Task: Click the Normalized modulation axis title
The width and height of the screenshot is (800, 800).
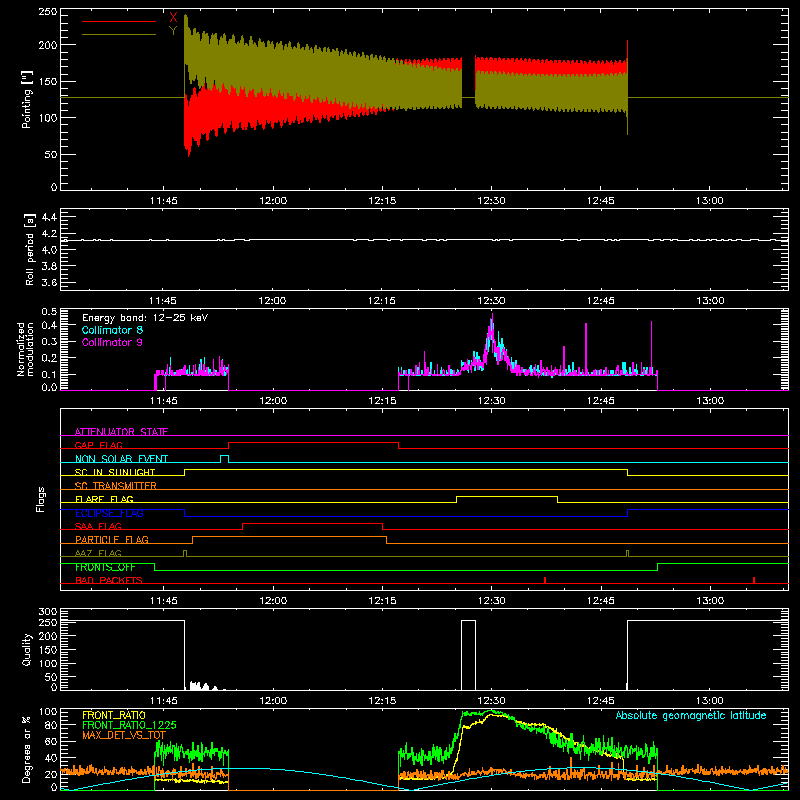Action: 26,349
